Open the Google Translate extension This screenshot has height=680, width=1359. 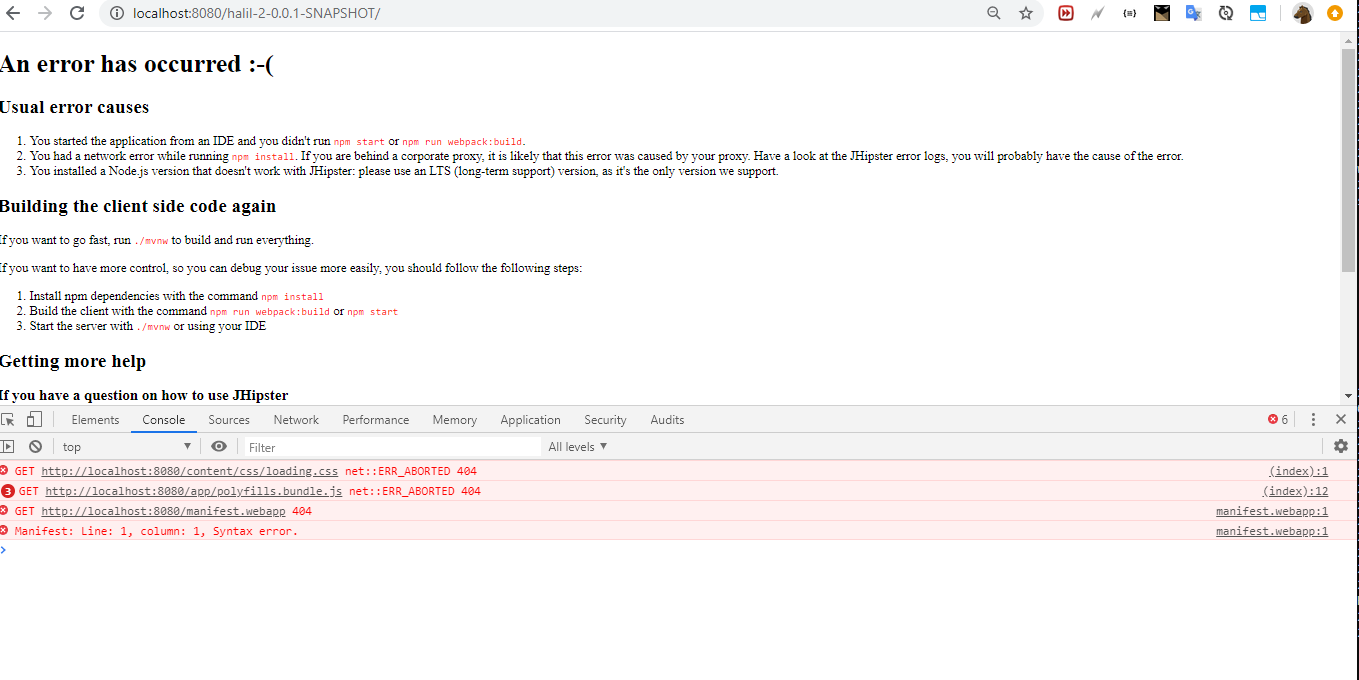coord(1193,13)
